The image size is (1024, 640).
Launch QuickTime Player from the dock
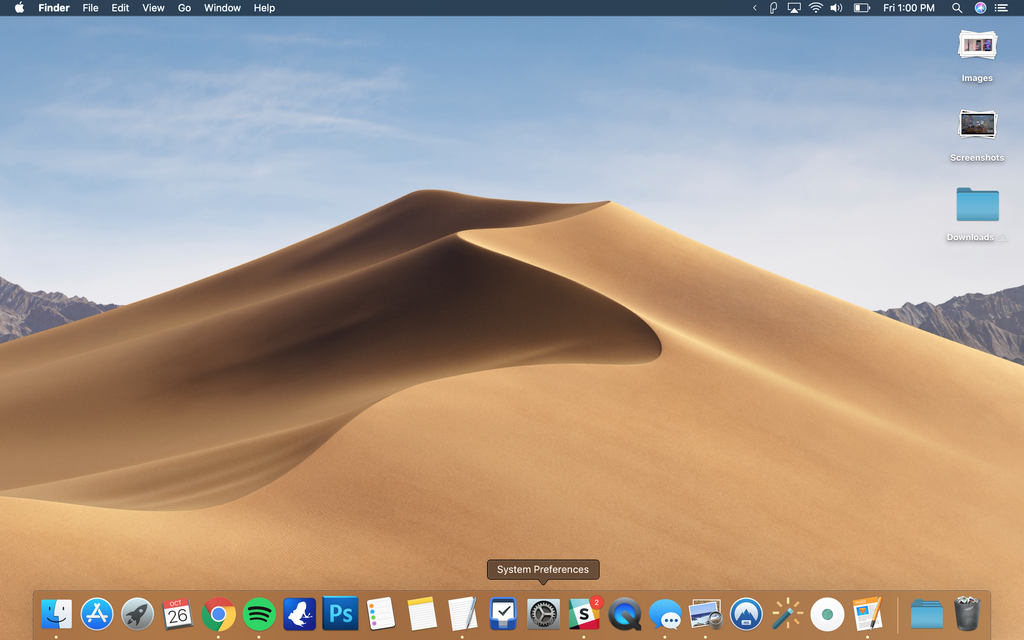tap(625, 613)
